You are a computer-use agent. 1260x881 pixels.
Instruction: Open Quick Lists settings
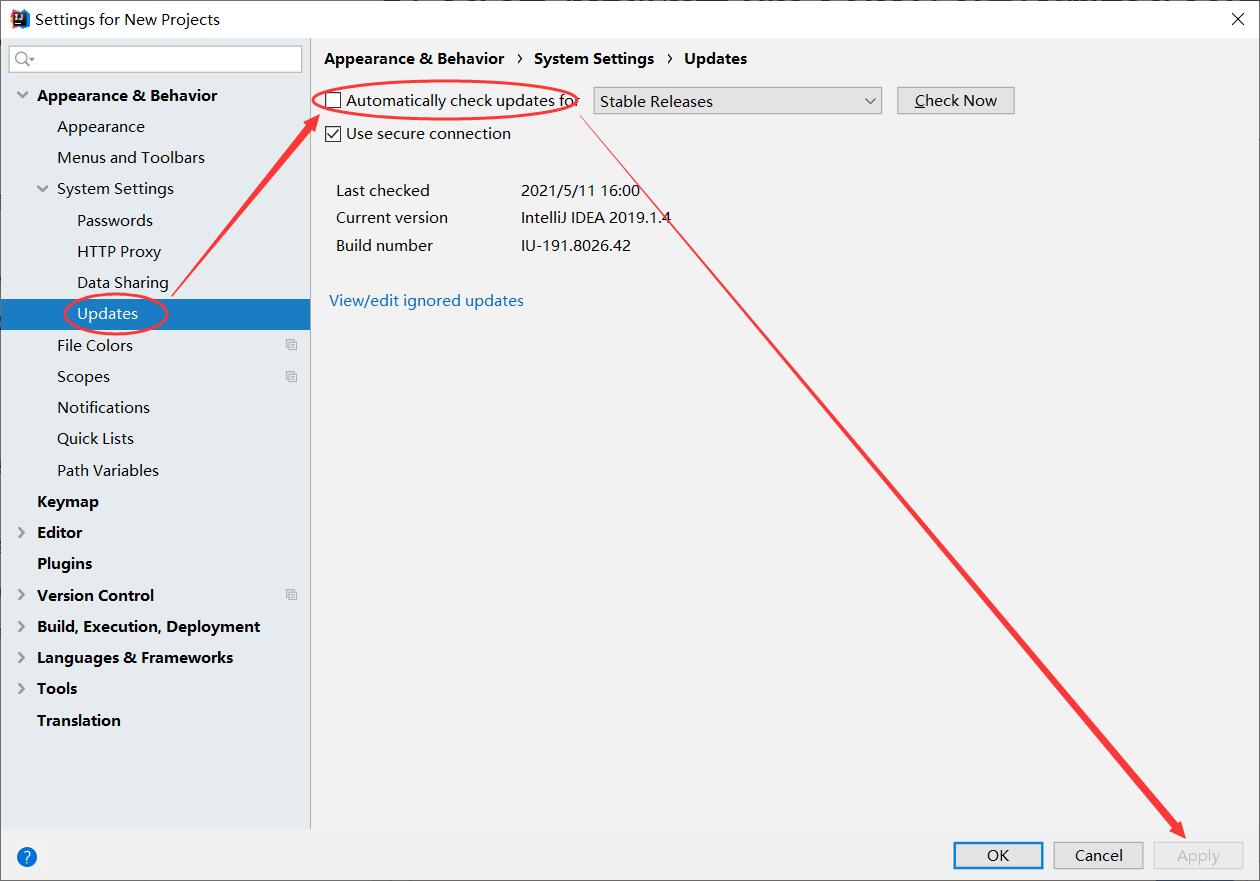click(95, 439)
